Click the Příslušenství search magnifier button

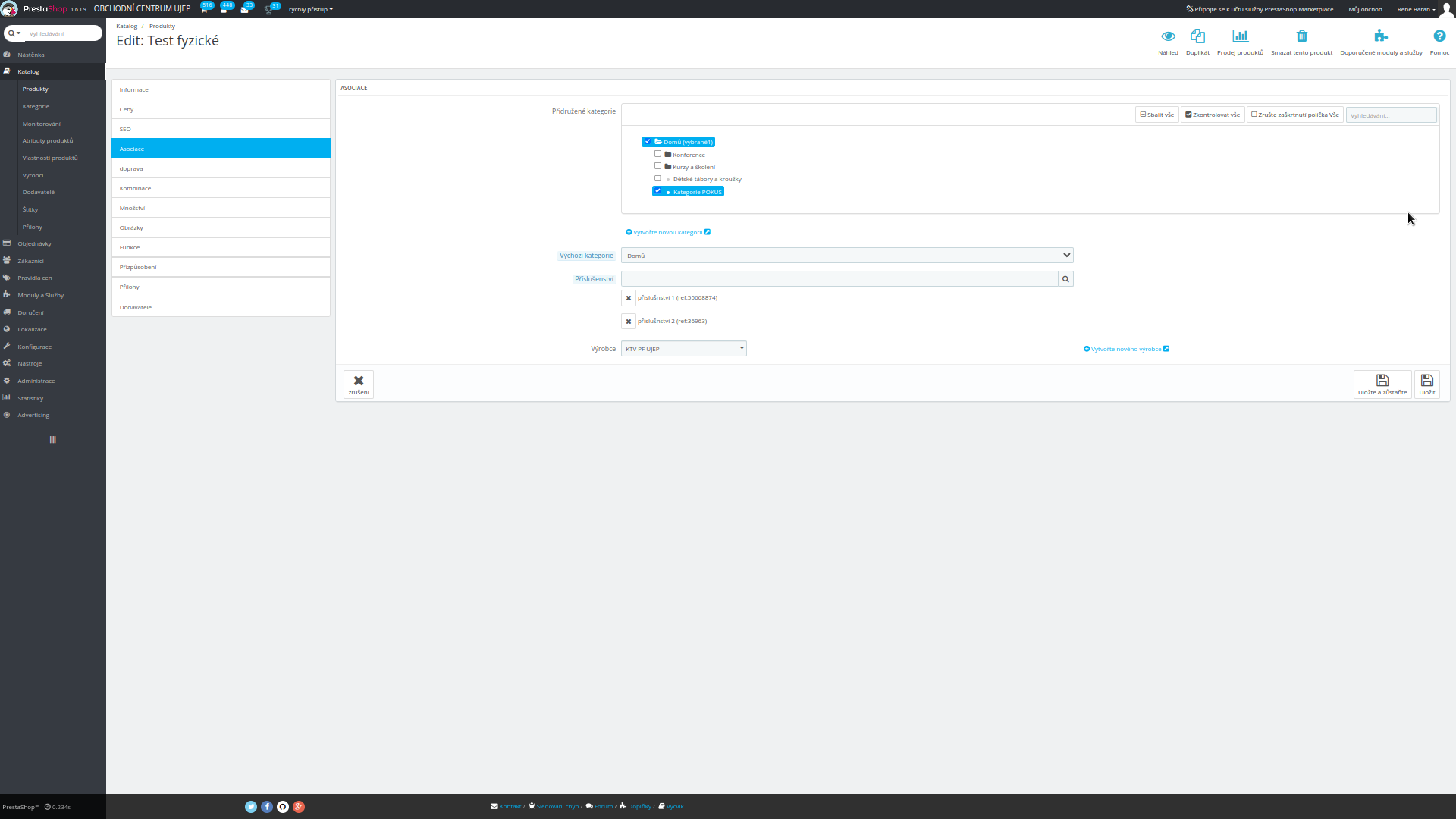(x=1065, y=279)
